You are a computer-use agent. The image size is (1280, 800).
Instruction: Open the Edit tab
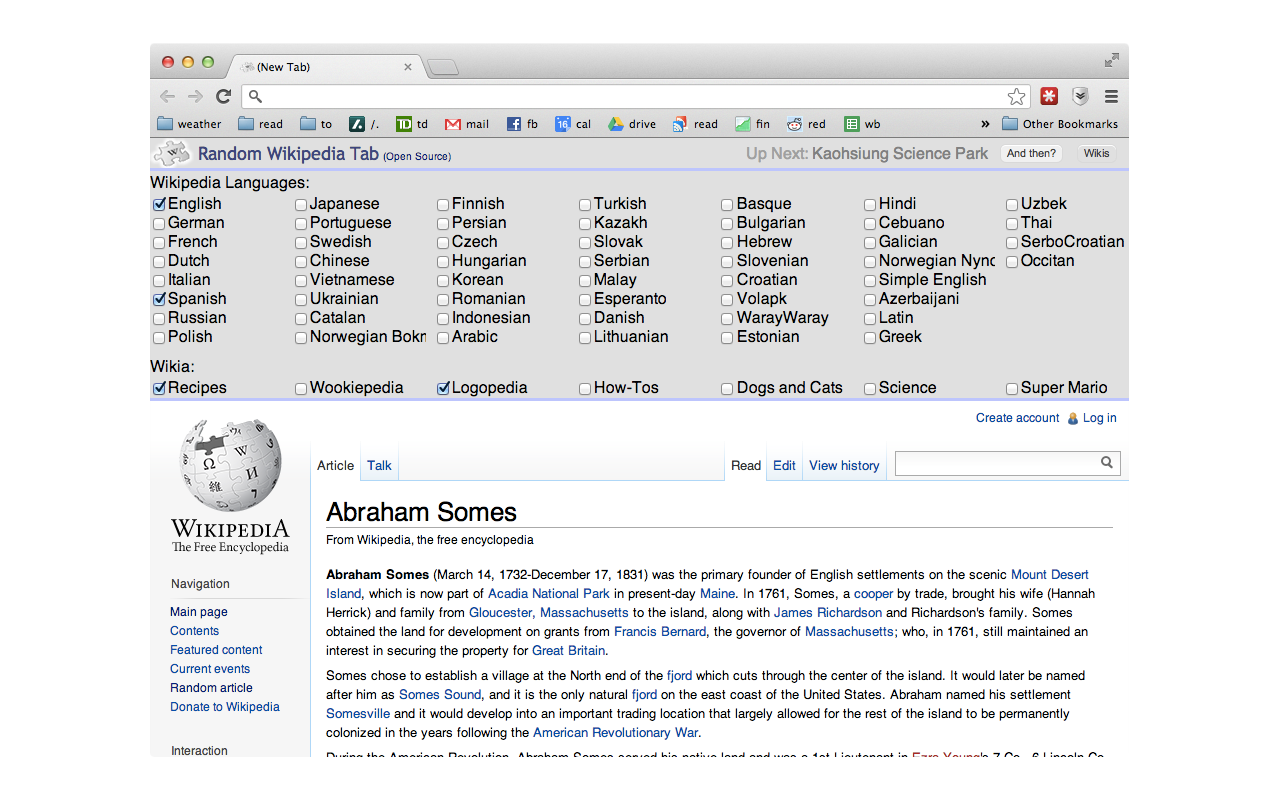[x=784, y=465]
